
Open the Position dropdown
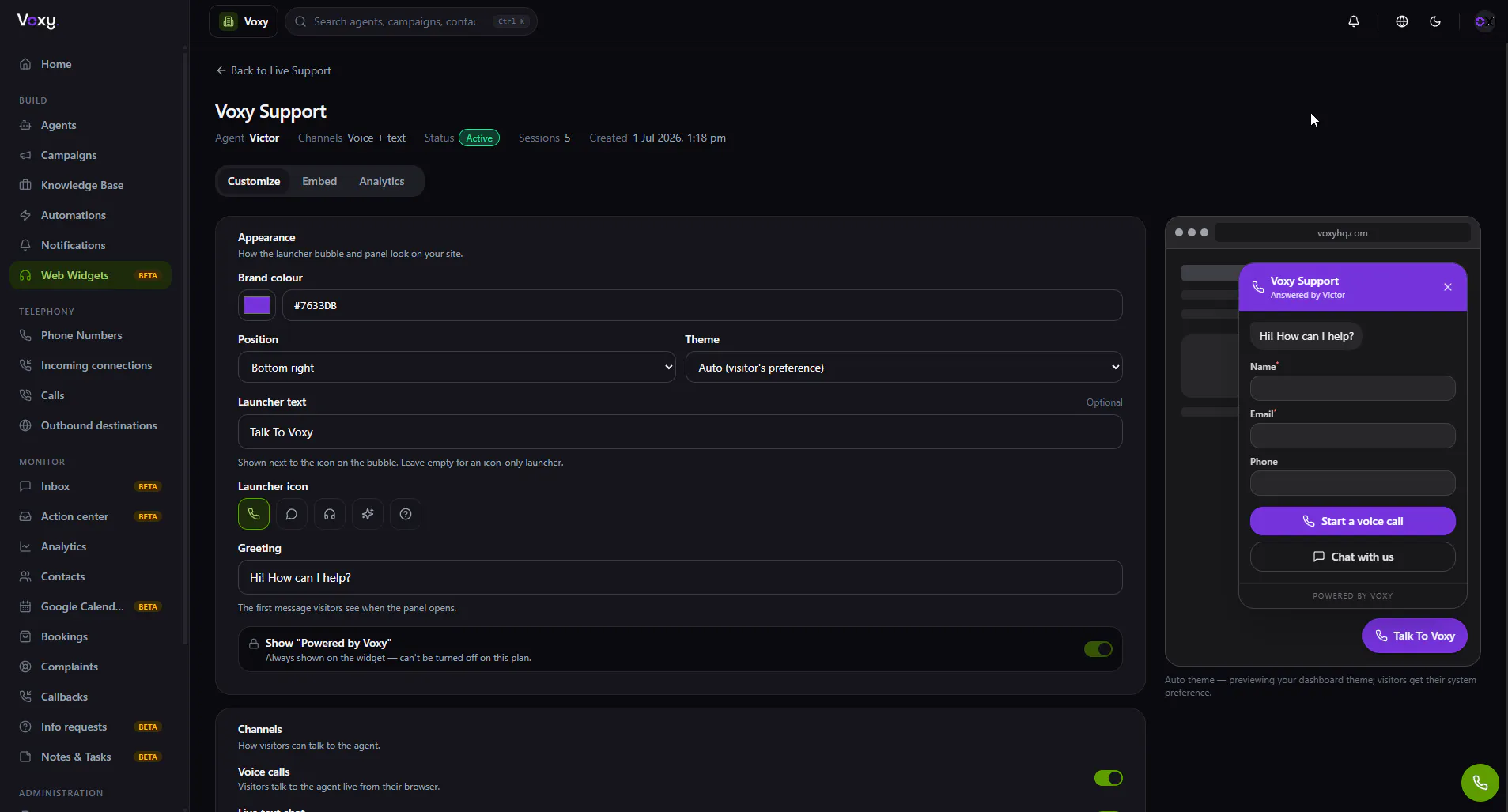(456, 367)
